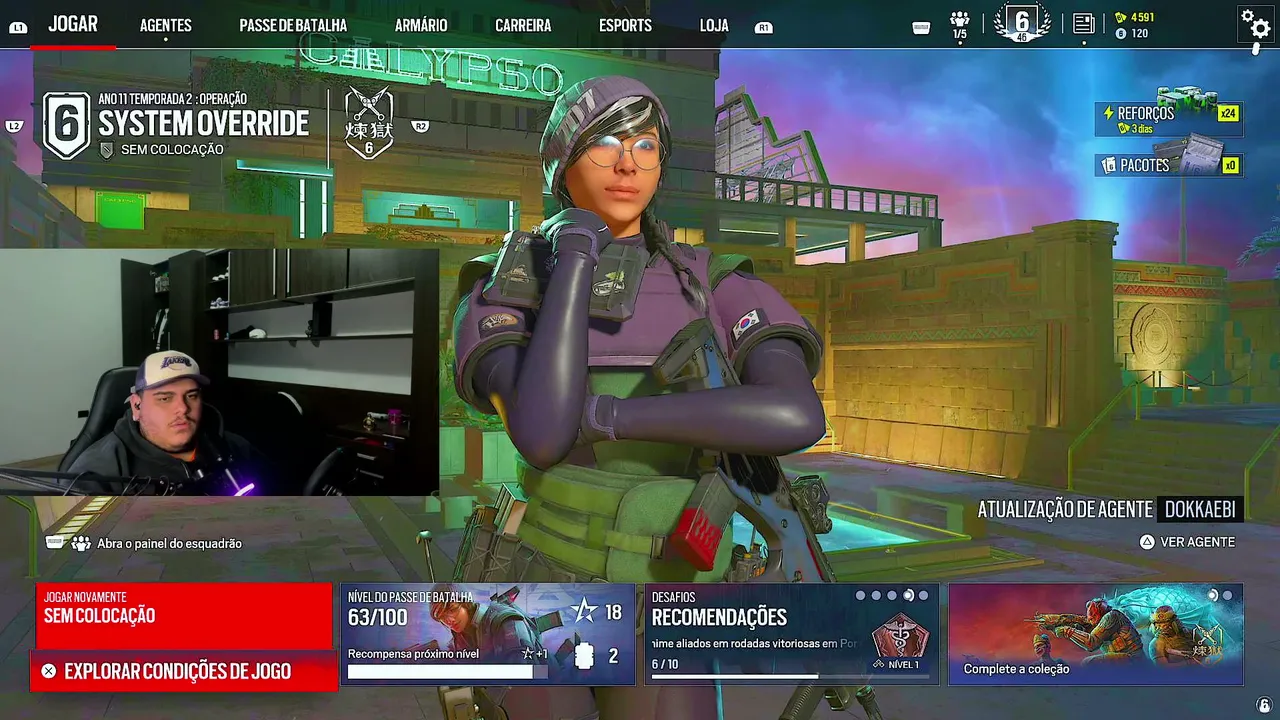
Task: Open the crossed-swords rank emblem
Action: click(x=369, y=124)
